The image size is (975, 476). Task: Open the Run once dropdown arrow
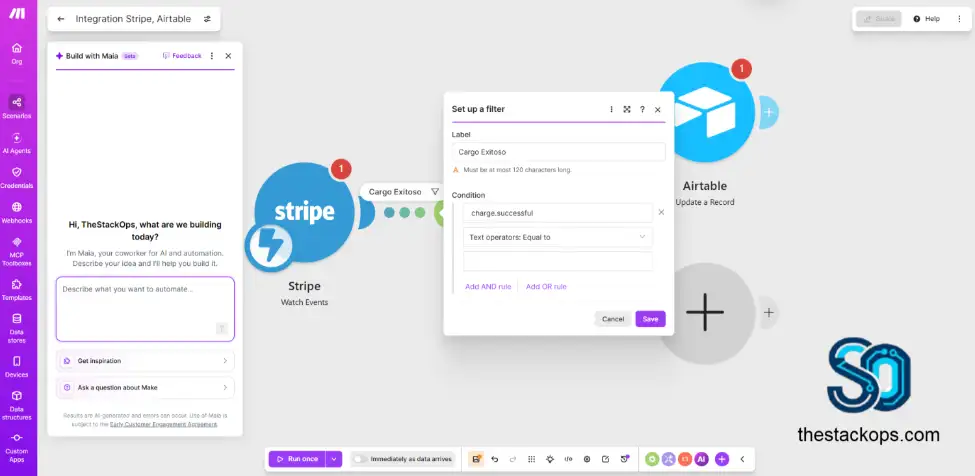click(x=334, y=459)
